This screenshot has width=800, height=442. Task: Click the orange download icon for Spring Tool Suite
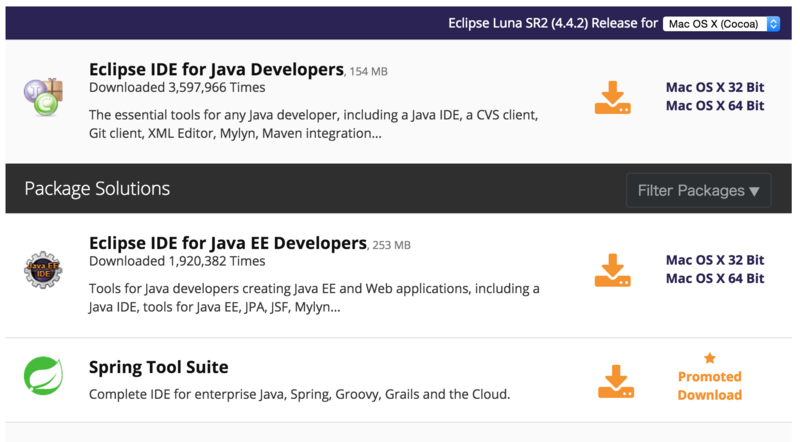click(616, 381)
